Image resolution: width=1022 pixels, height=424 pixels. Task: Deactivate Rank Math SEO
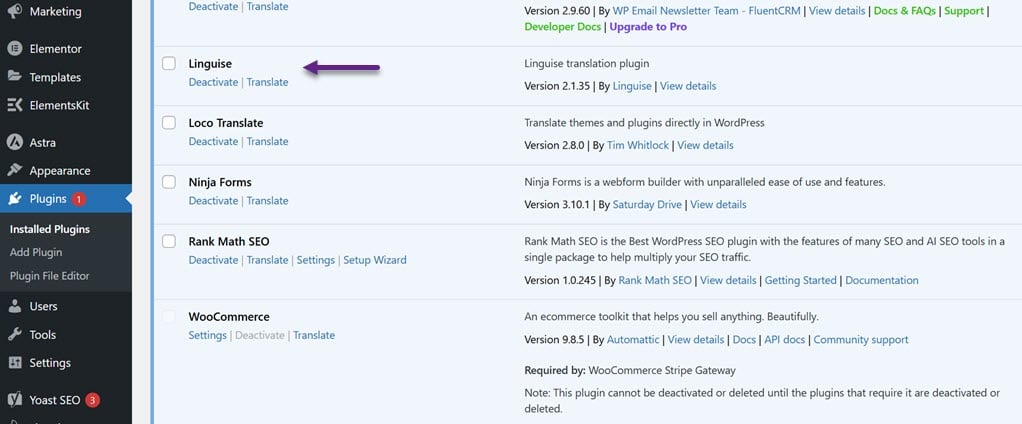[x=213, y=260]
